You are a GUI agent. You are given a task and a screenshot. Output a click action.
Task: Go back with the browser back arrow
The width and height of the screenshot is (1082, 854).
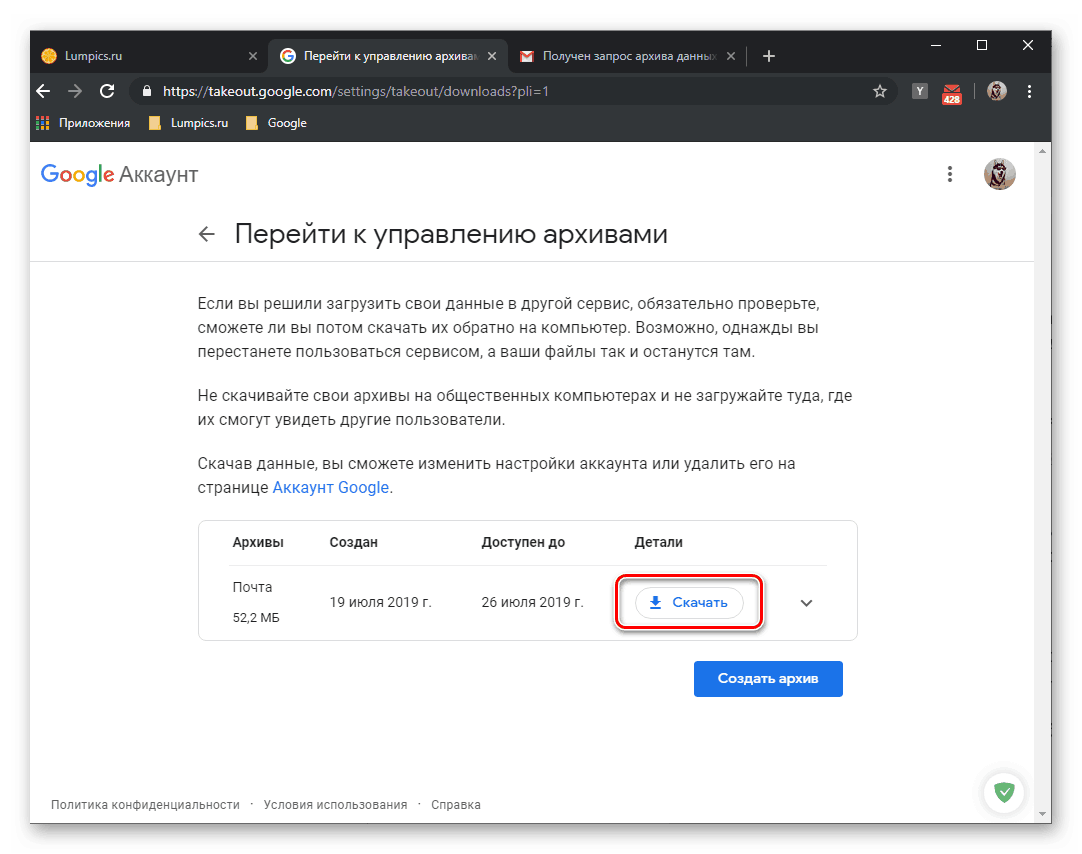click(x=43, y=91)
